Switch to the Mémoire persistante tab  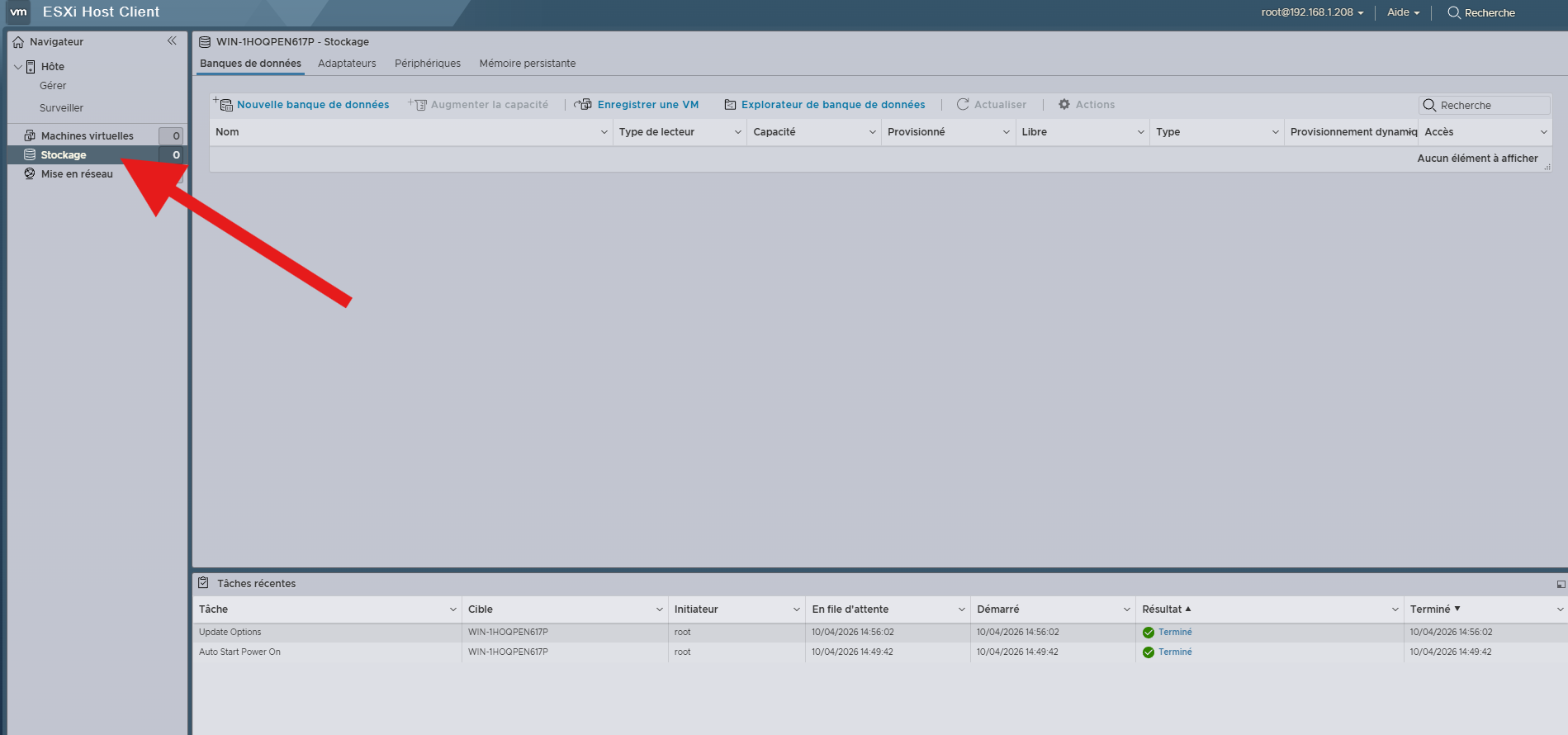point(528,64)
